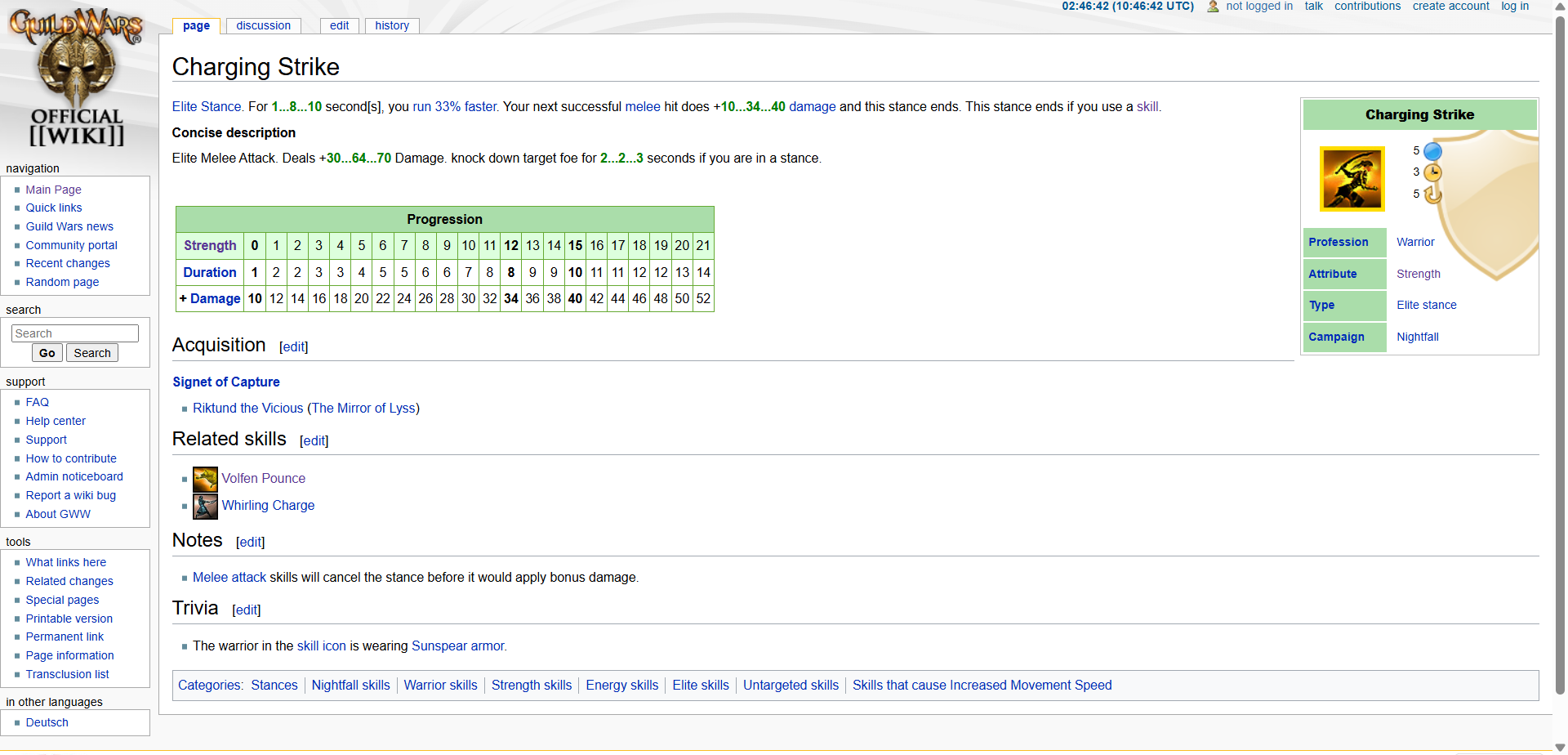This screenshot has width=1568, height=755.
Task: Open Whirling Charge text link
Action: click(x=268, y=505)
